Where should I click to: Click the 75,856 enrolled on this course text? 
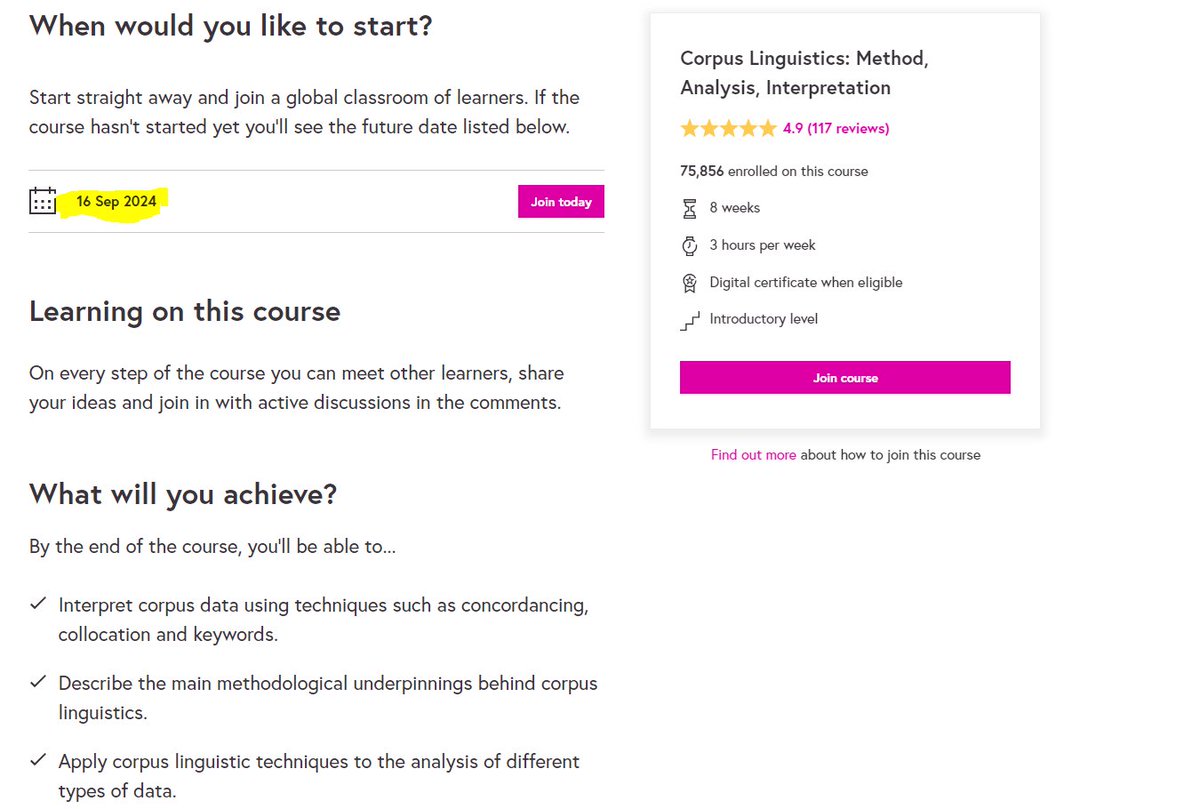(774, 171)
